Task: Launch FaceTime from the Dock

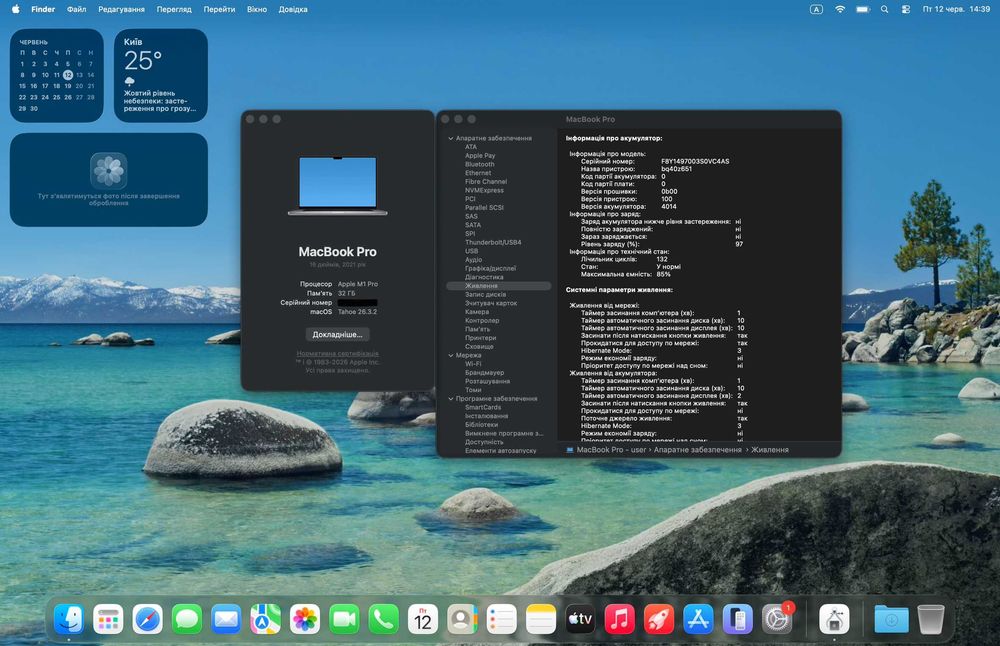Action: click(344, 619)
